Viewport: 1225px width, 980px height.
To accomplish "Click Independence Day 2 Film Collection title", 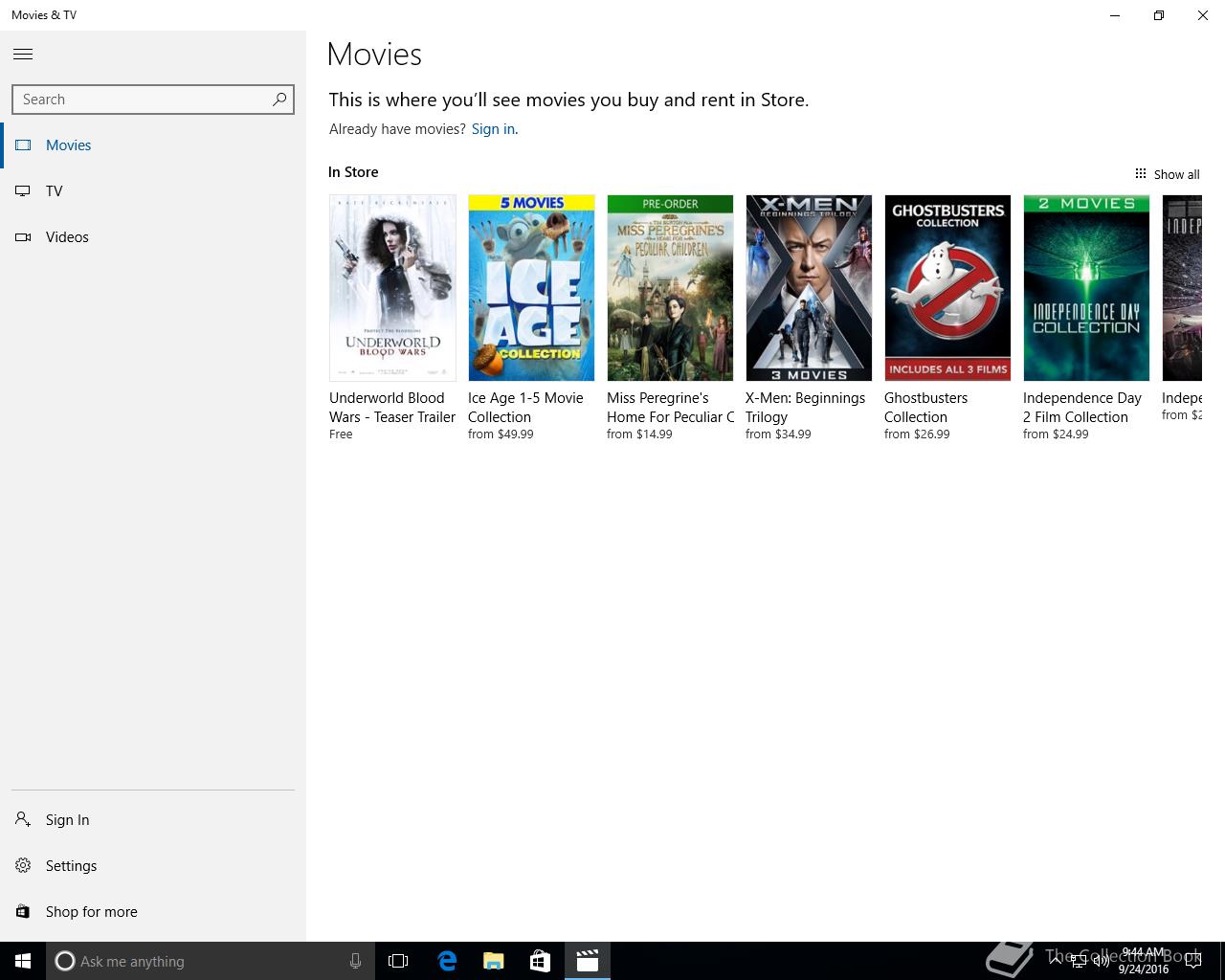I will pos(1082,408).
